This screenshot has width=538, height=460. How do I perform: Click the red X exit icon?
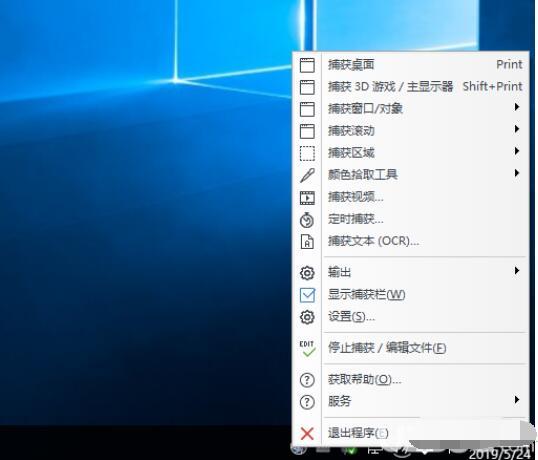click(x=307, y=433)
